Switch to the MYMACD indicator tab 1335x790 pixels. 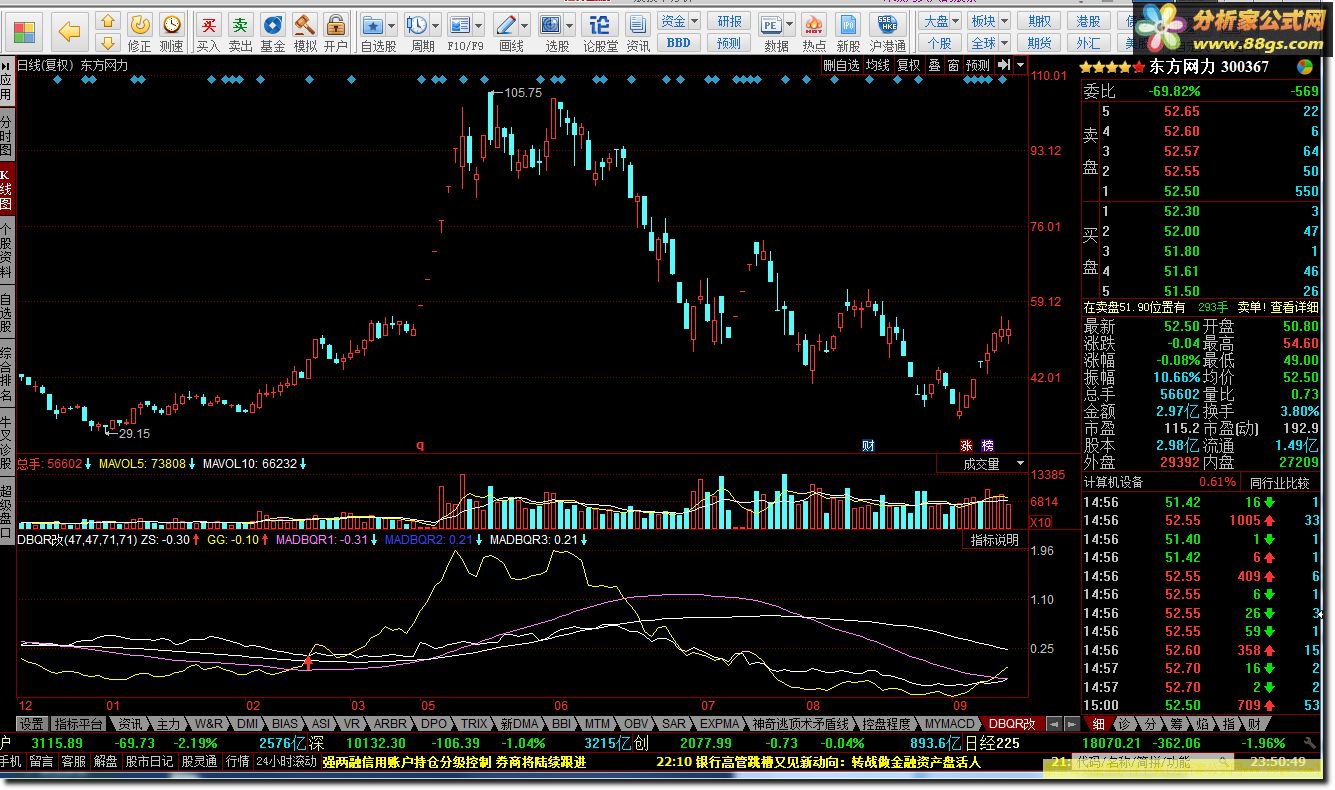[949, 723]
